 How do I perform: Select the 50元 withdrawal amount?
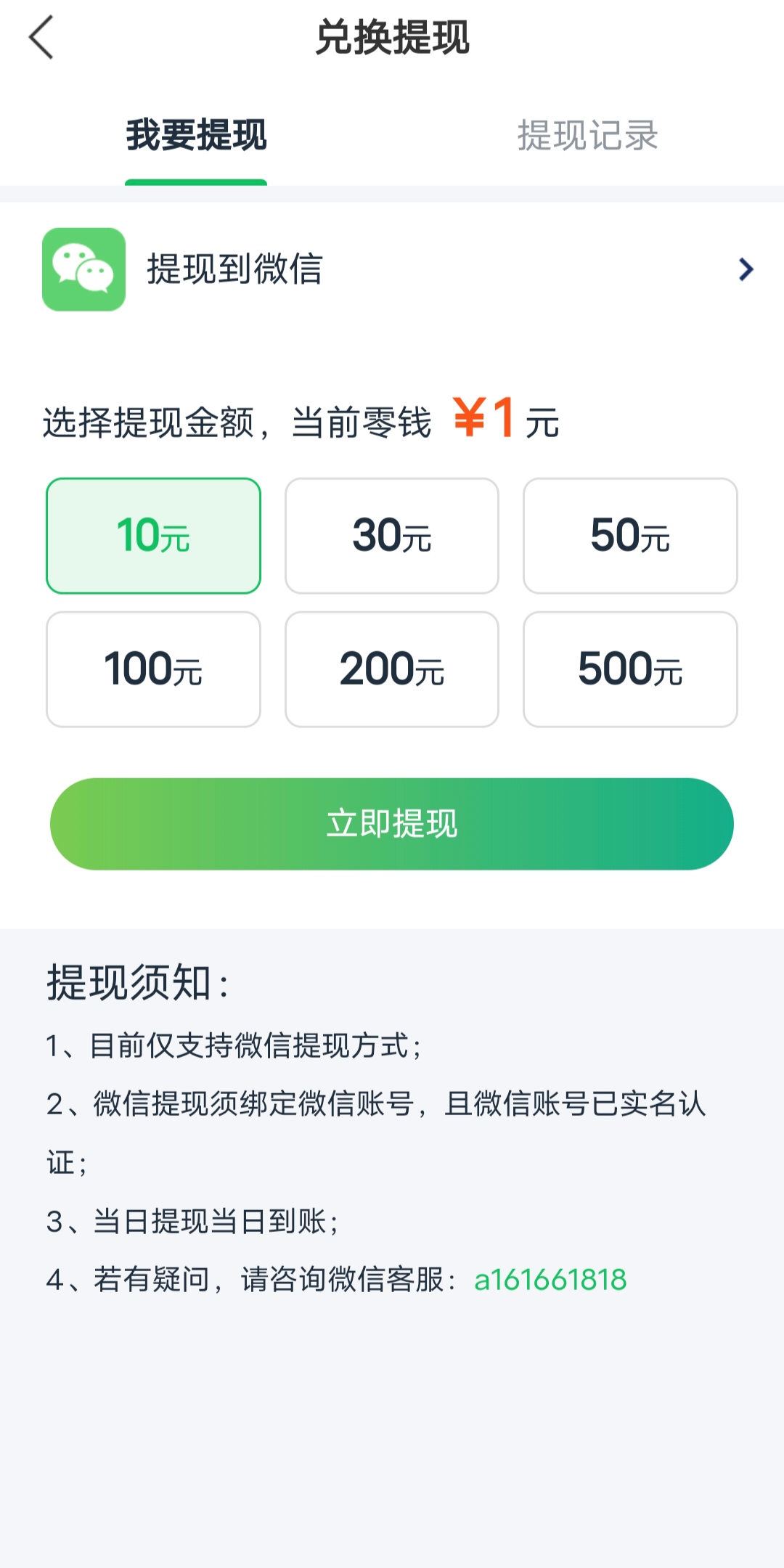click(x=630, y=536)
